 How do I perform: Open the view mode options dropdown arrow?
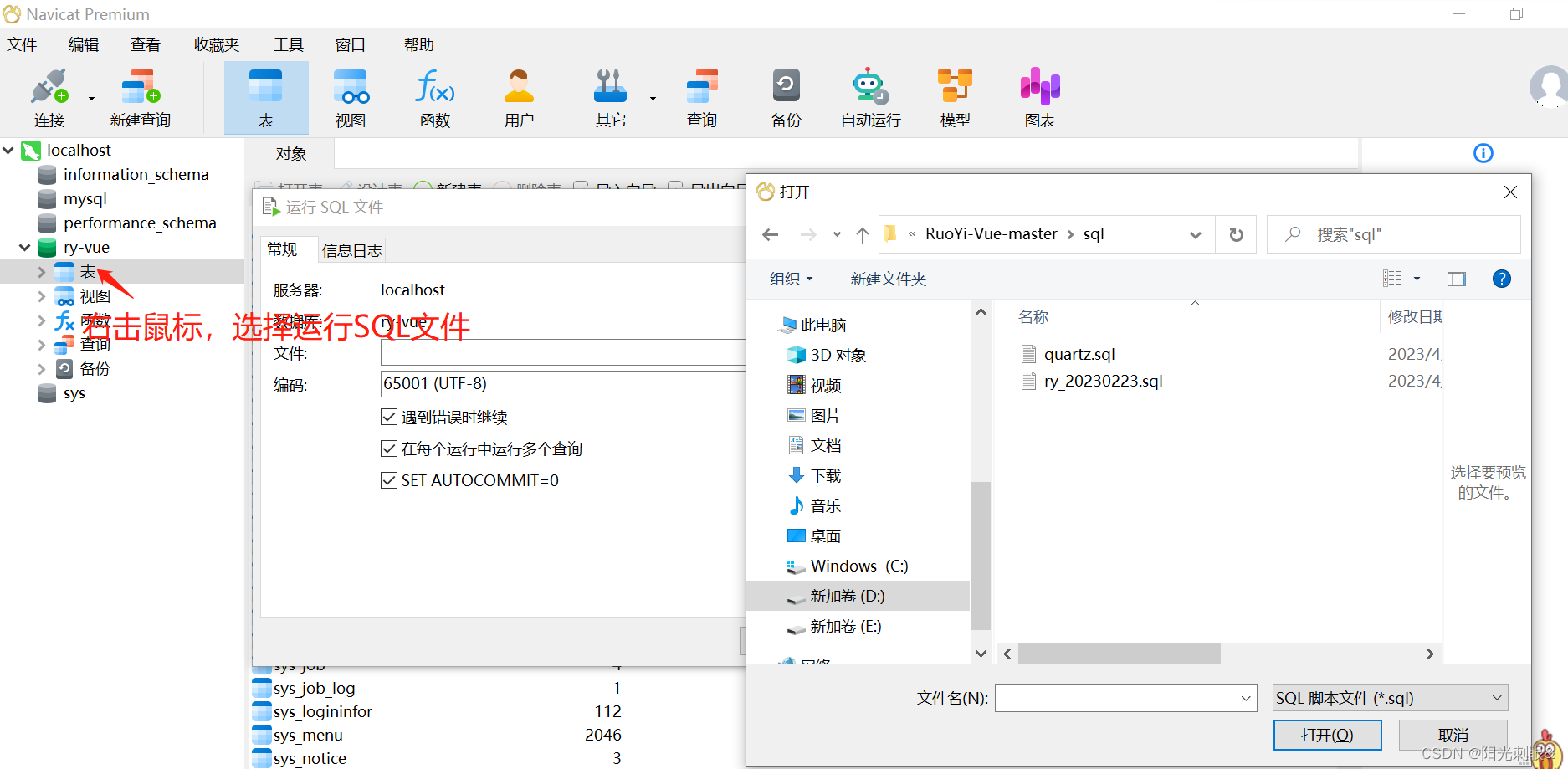click(x=1417, y=279)
